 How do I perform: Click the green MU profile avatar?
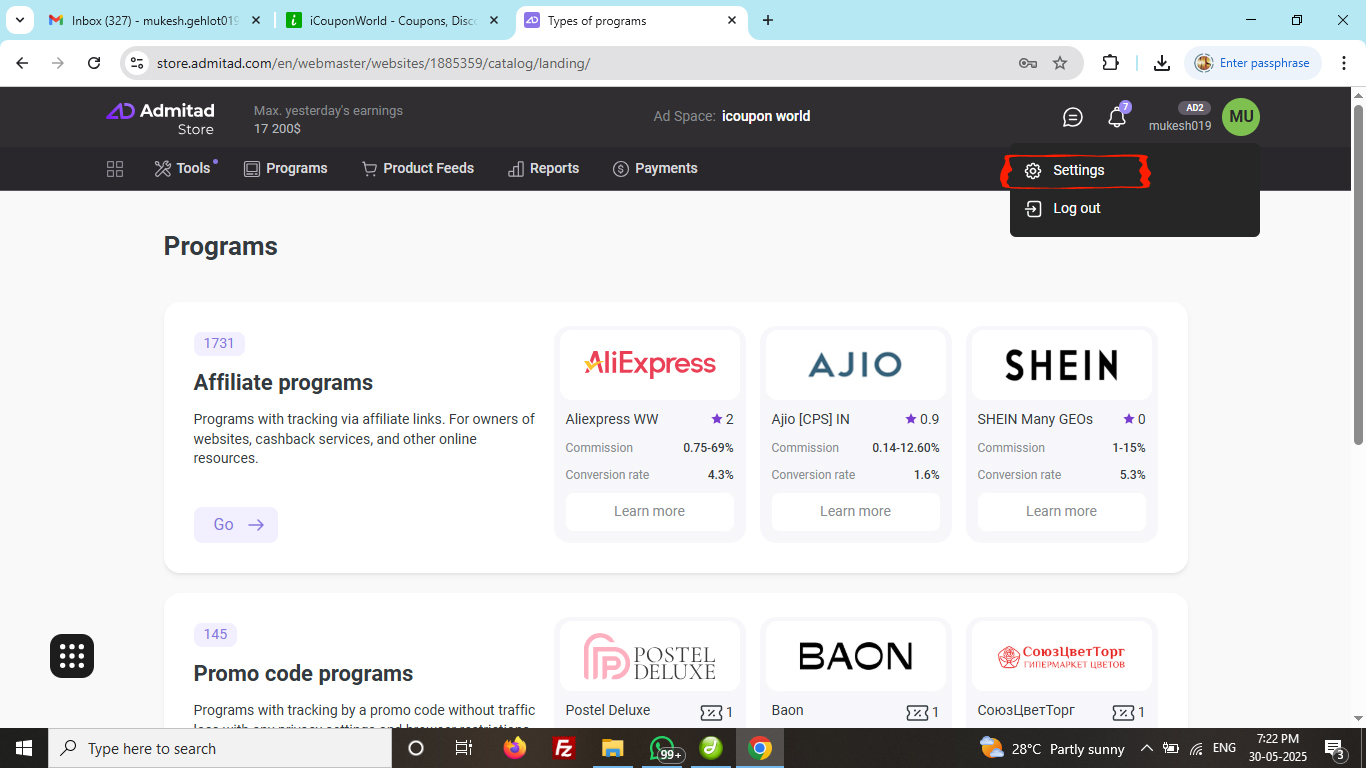[x=1240, y=117]
